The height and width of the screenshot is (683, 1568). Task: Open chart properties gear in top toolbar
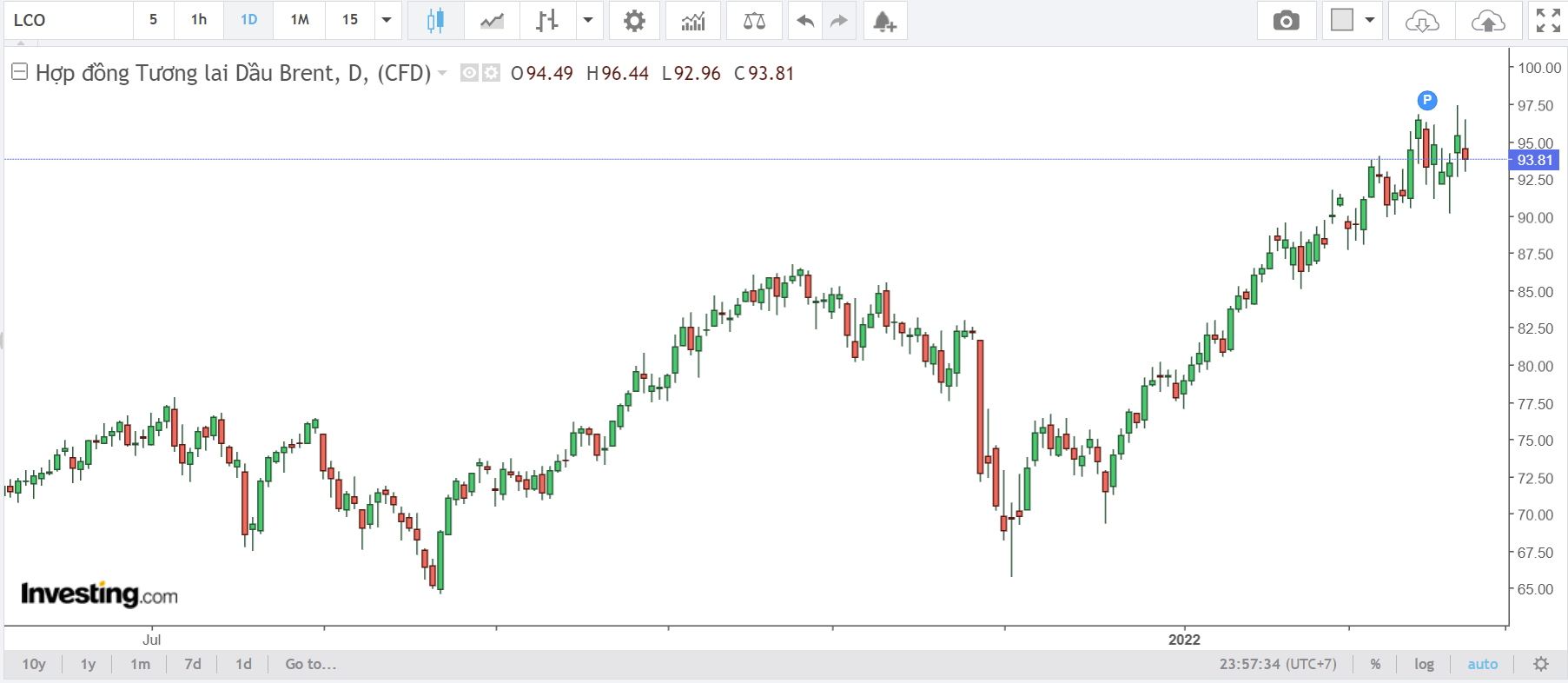tap(634, 20)
